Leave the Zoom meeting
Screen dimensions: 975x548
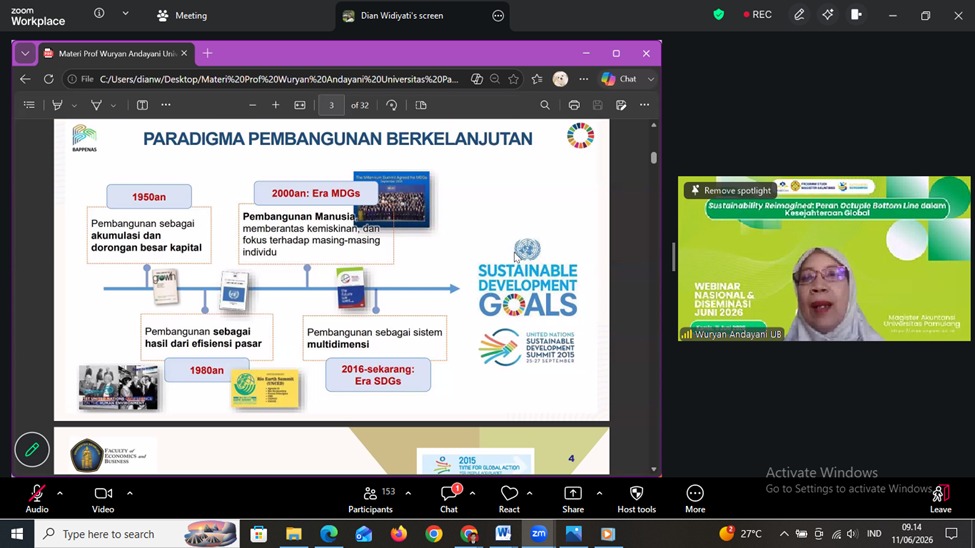point(940,499)
